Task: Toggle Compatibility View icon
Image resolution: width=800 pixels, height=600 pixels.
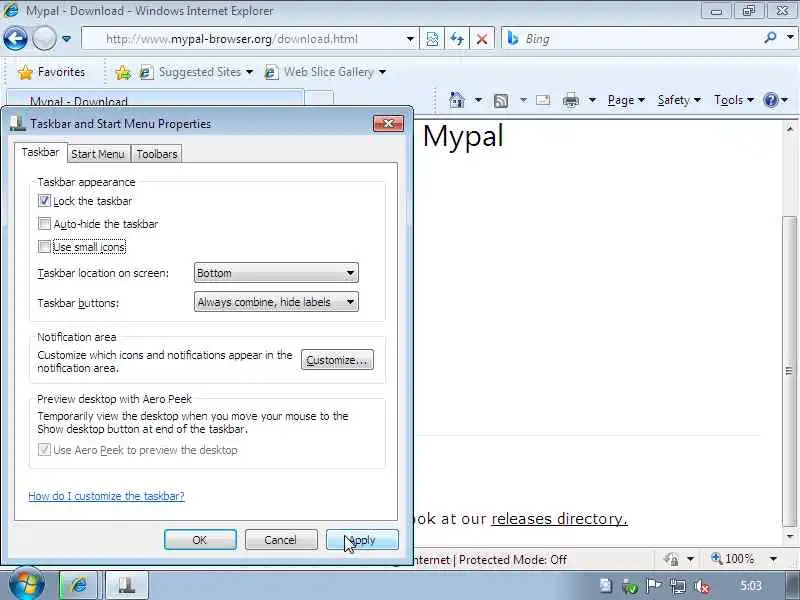Action: 432,39
